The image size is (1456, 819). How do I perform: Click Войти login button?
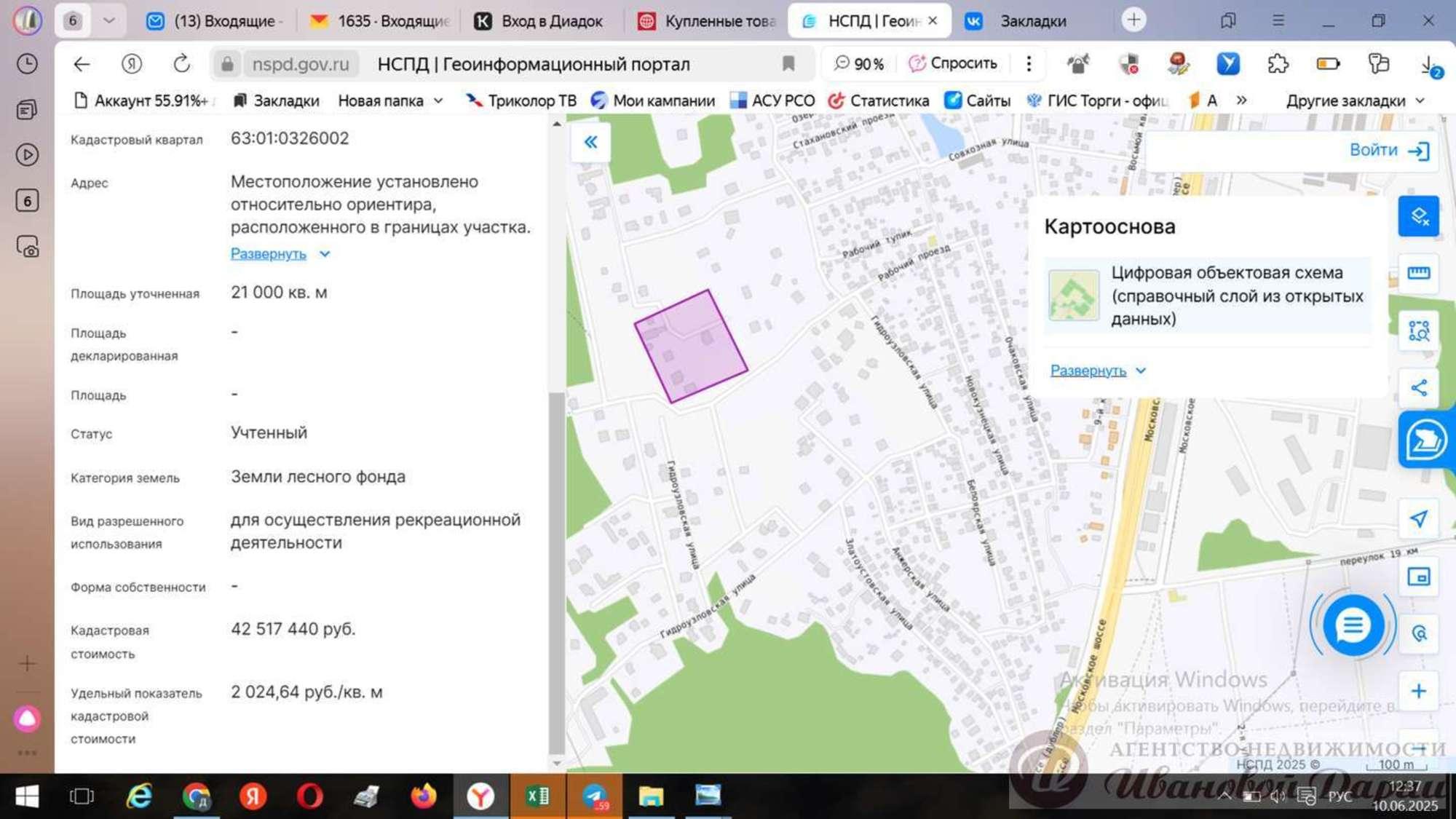coord(1389,150)
